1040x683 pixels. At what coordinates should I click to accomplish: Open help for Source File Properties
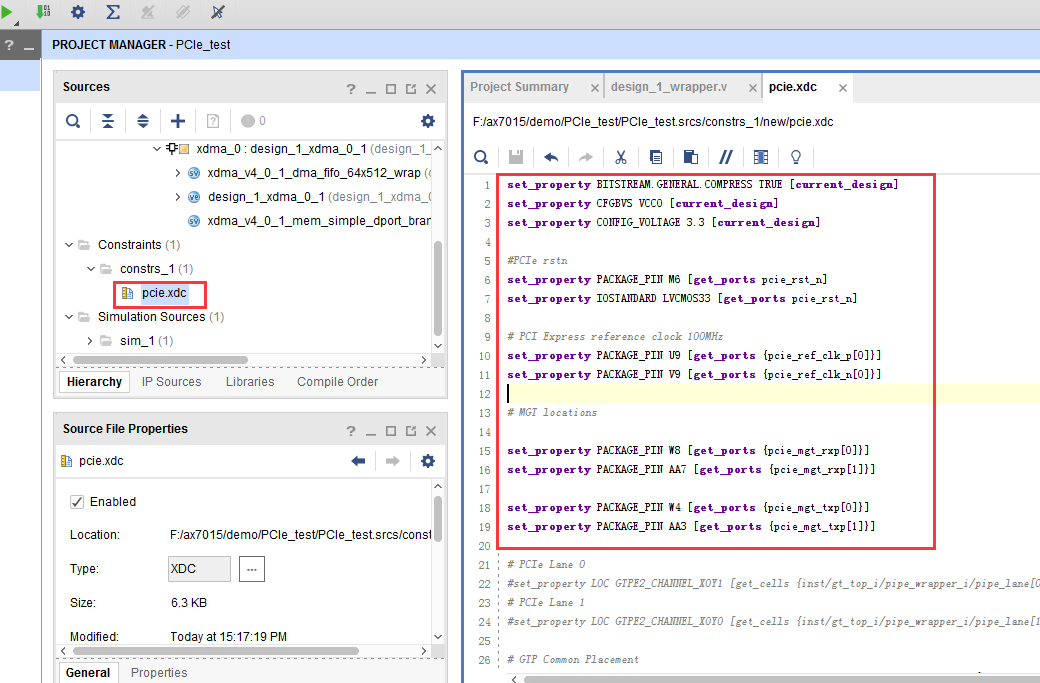[351, 431]
